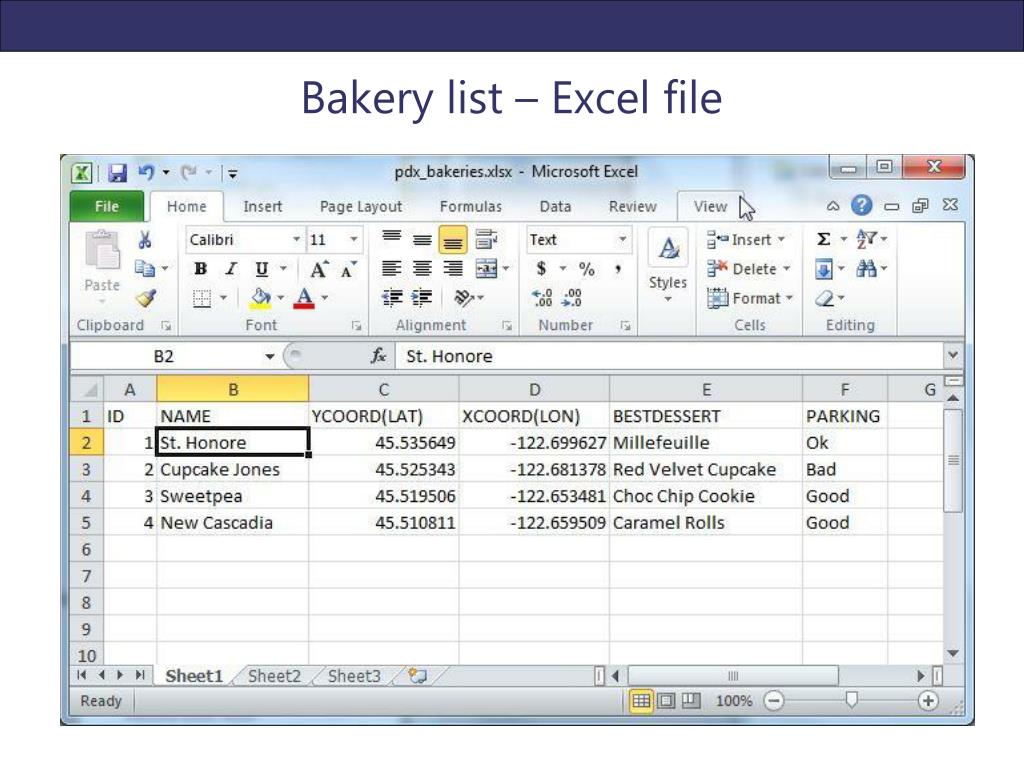Toggle Center horizontal alignment
The height and width of the screenshot is (768, 1024).
422,268
